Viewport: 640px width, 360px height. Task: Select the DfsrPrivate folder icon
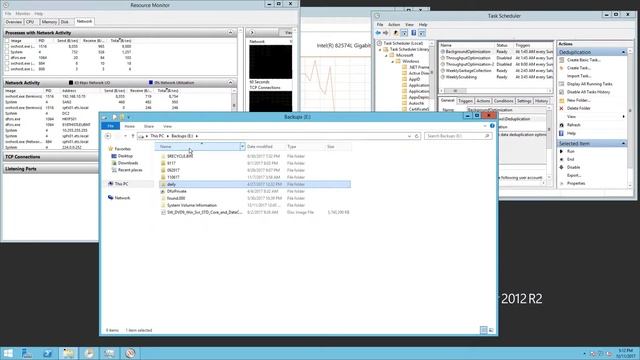coord(163,191)
